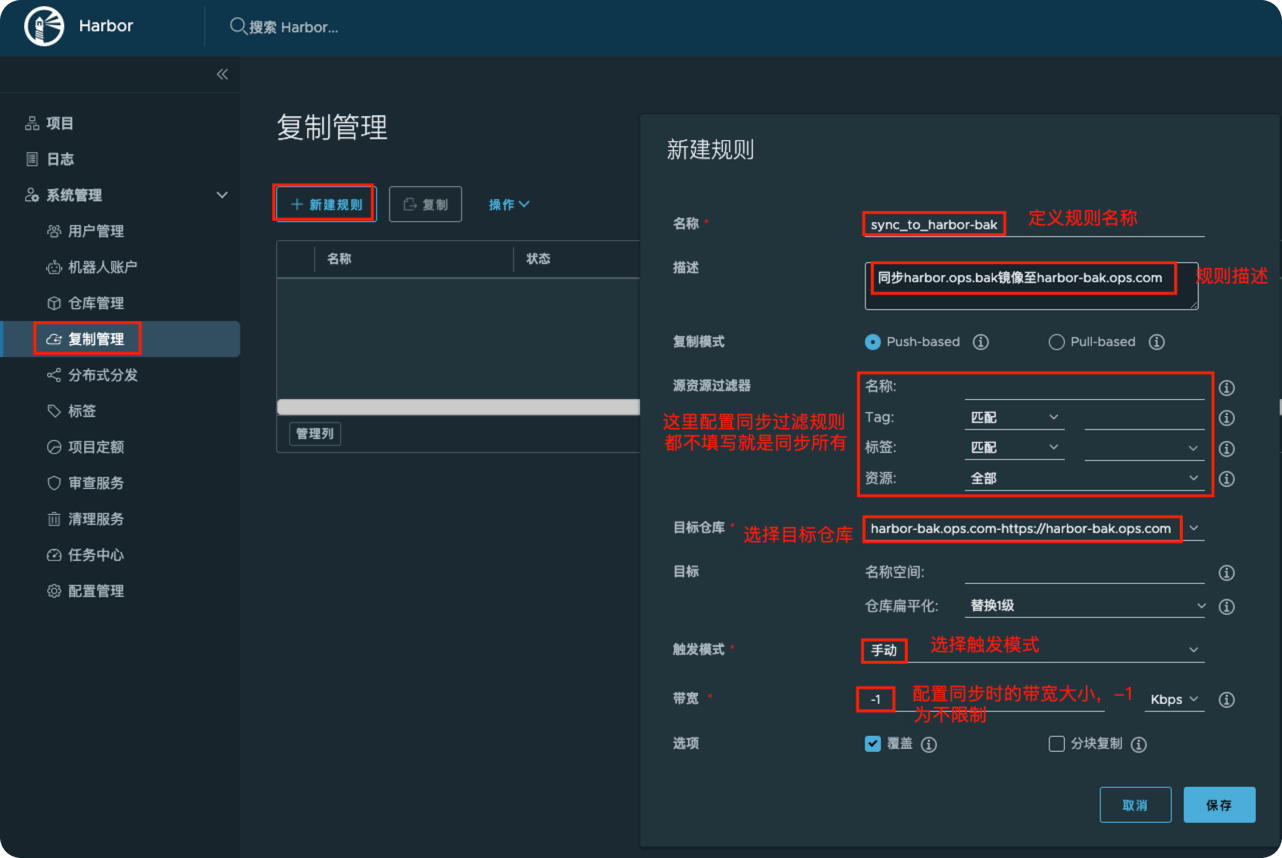Click the search magnifier icon

(238, 26)
